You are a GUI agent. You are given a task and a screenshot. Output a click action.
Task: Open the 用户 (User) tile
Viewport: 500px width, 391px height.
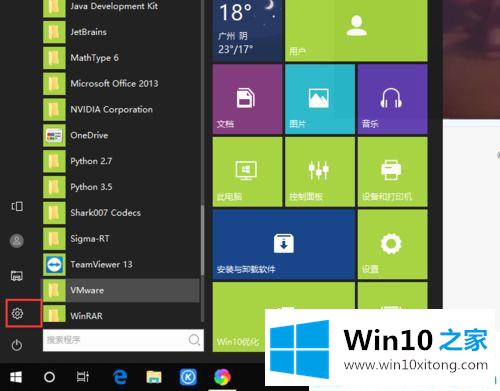tap(356, 31)
